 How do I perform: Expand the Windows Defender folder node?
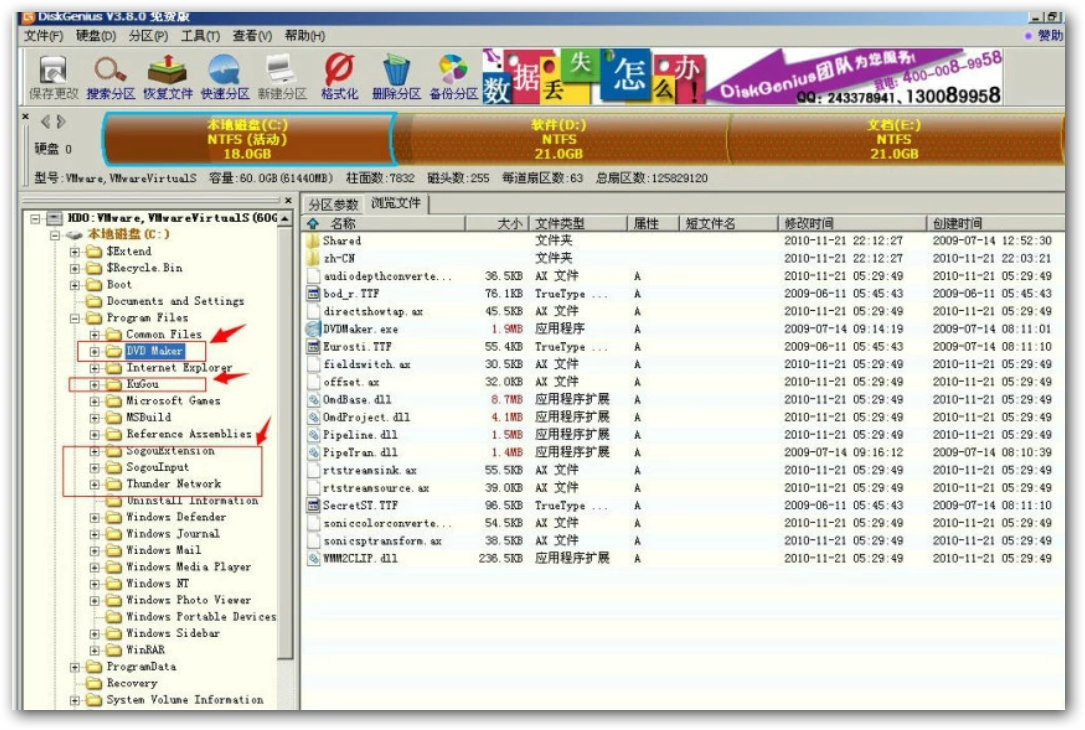pos(94,518)
